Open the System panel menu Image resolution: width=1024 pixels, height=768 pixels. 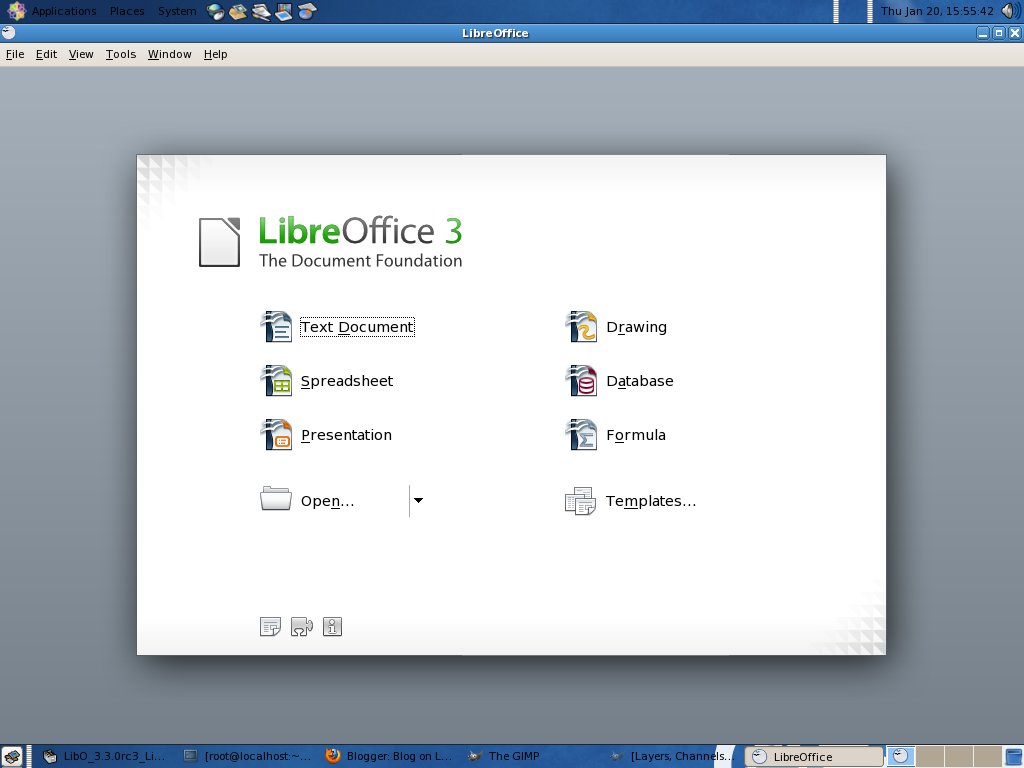tap(177, 11)
